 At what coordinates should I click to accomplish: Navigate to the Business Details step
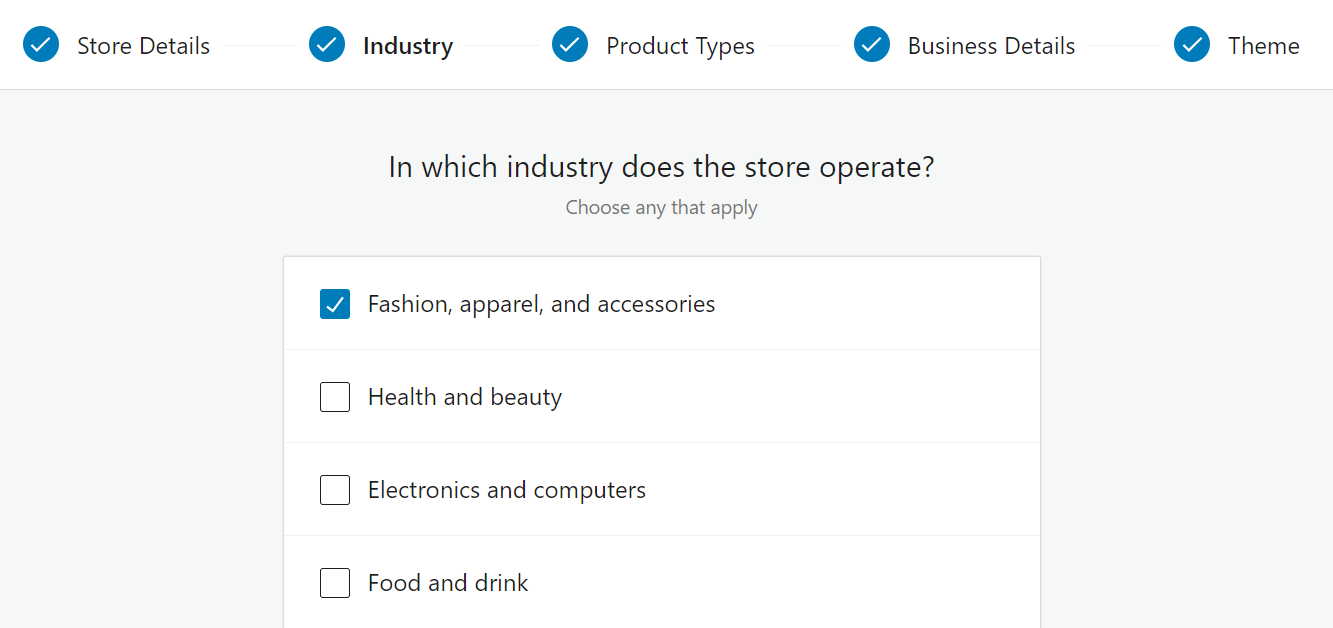991,45
